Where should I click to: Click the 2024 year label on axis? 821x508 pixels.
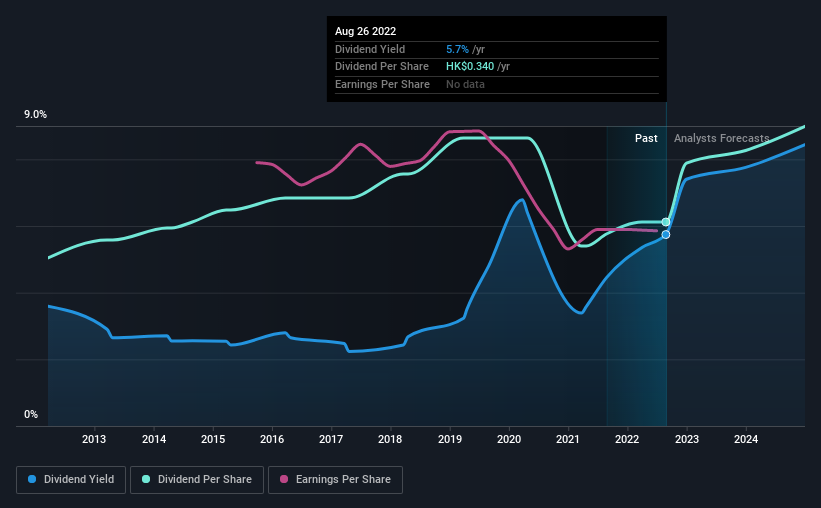pos(746,439)
